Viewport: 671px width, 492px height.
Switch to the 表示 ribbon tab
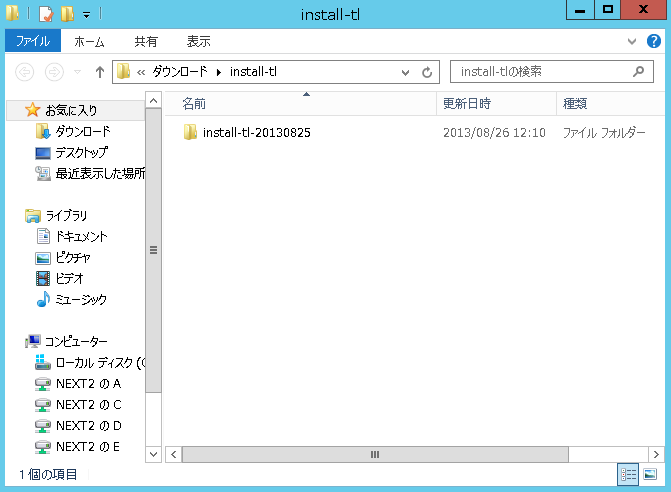pyautogui.click(x=198, y=41)
